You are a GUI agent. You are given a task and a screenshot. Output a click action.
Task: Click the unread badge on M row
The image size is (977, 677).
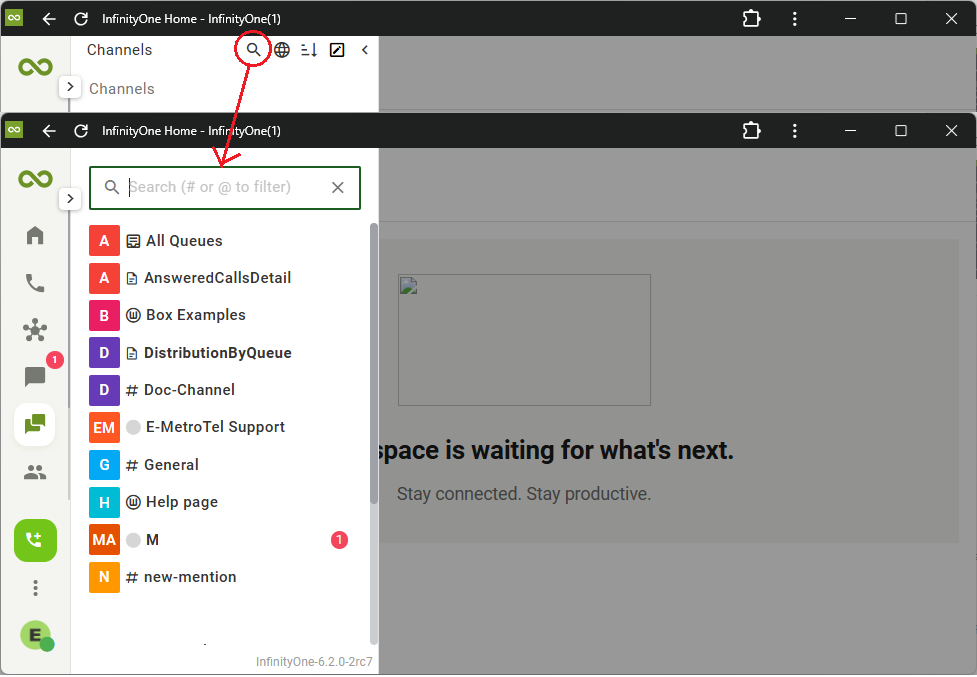339,540
